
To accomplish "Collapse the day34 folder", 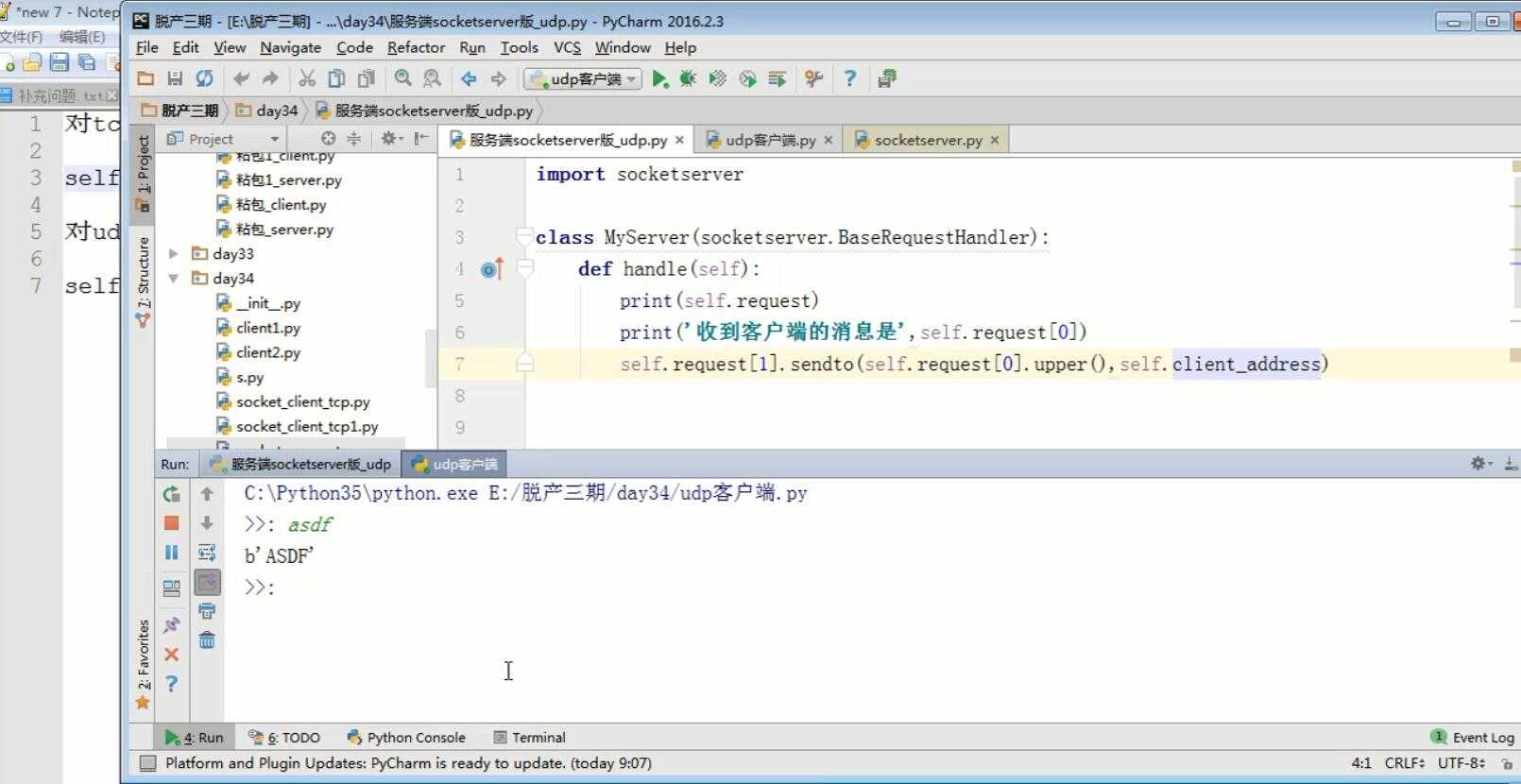I will [173, 278].
